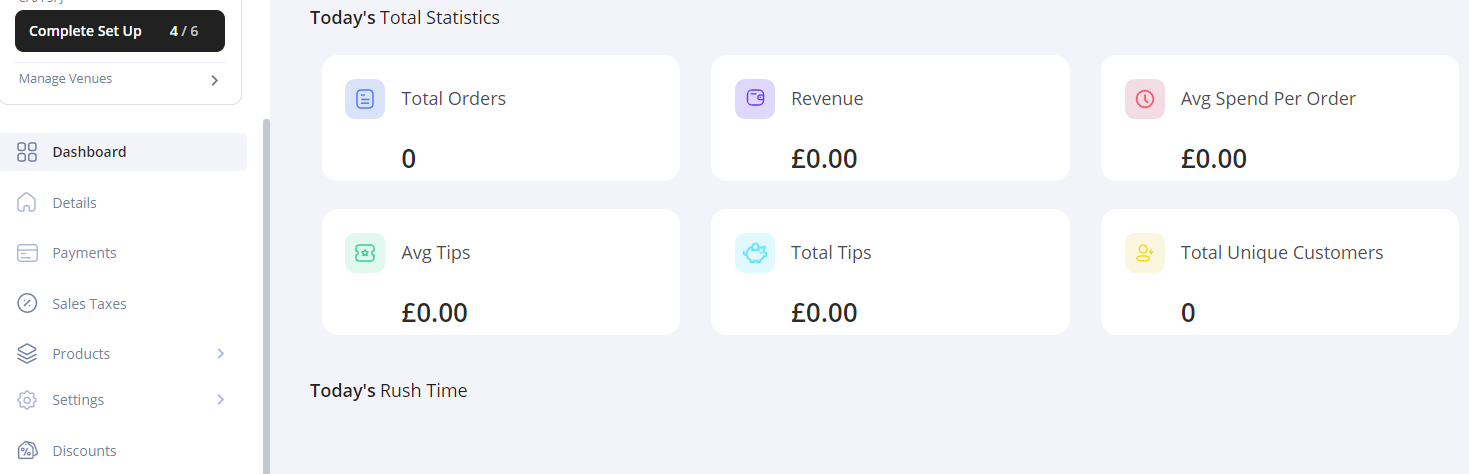Click the Total Orders list icon
Image resolution: width=1469 pixels, height=474 pixels.
[x=365, y=99]
